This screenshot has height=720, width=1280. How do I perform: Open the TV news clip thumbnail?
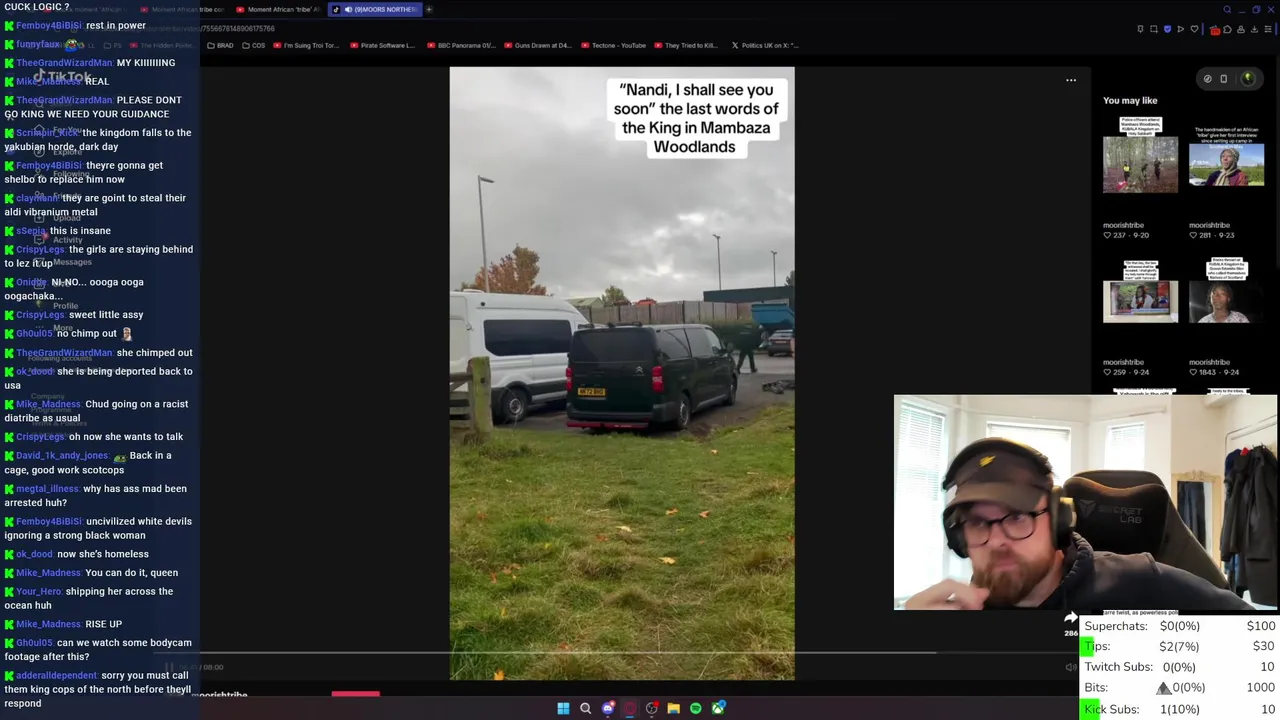(1140, 292)
